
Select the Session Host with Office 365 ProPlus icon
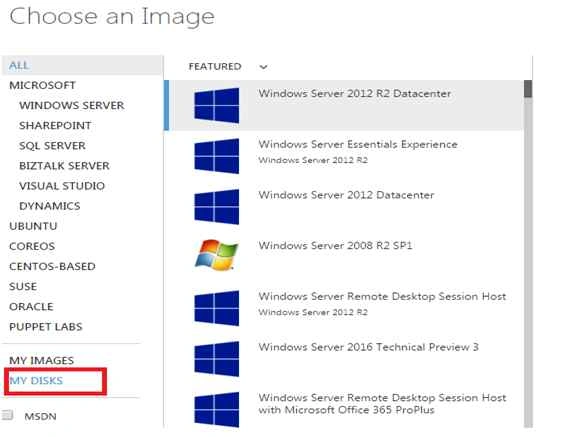(217, 410)
